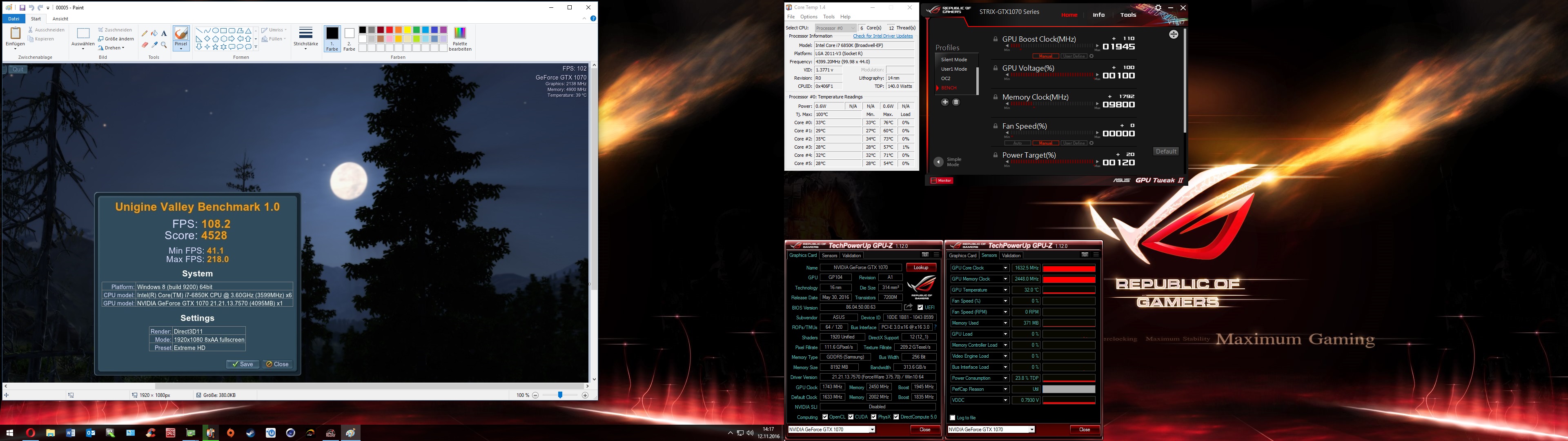Toggle OpenCL checkbox in GPU-Z
Image resolution: width=1568 pixels, height=441 pixels.
[825, 417]
